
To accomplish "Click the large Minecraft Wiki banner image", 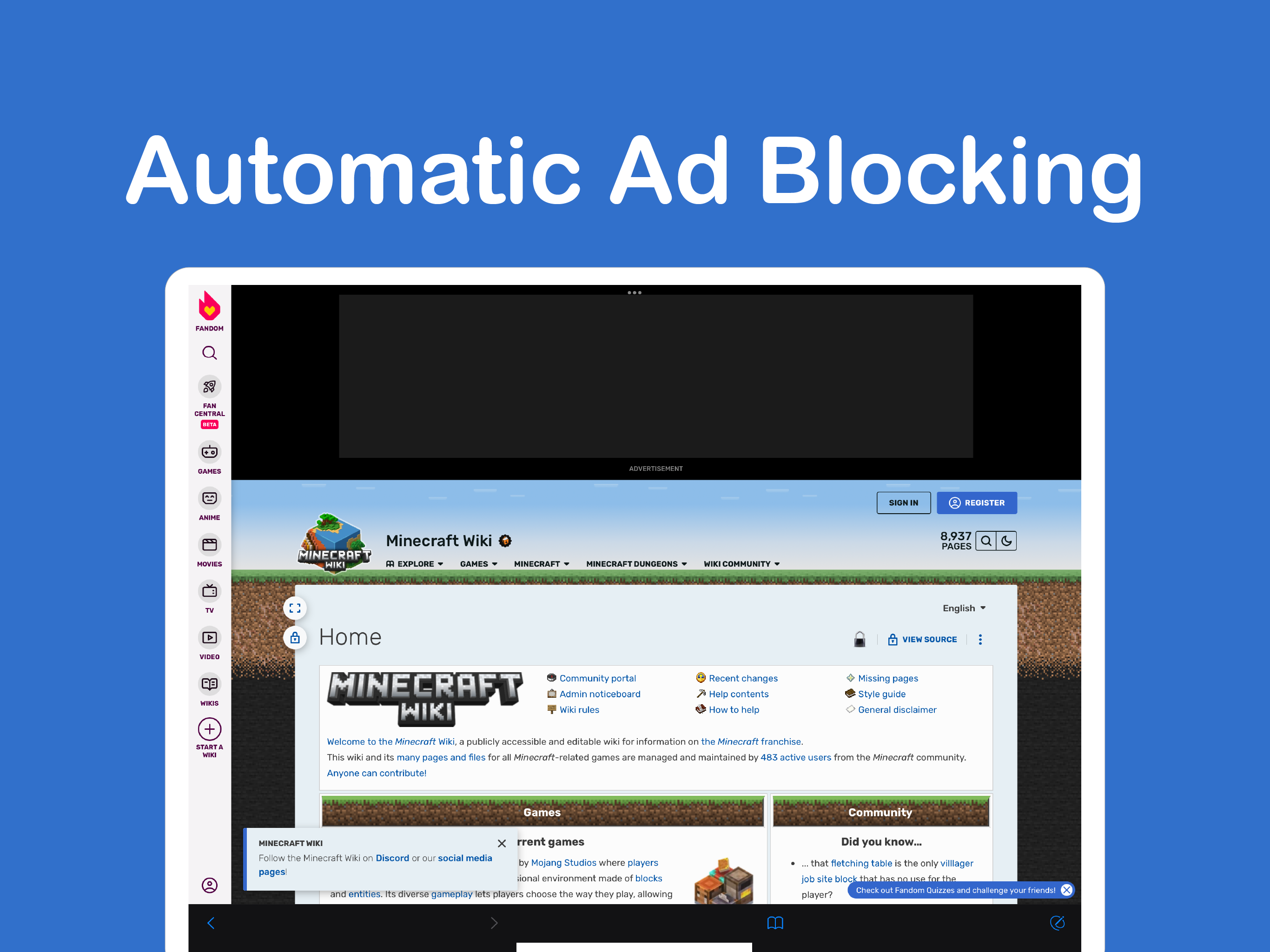I will [x=425, y=699].
